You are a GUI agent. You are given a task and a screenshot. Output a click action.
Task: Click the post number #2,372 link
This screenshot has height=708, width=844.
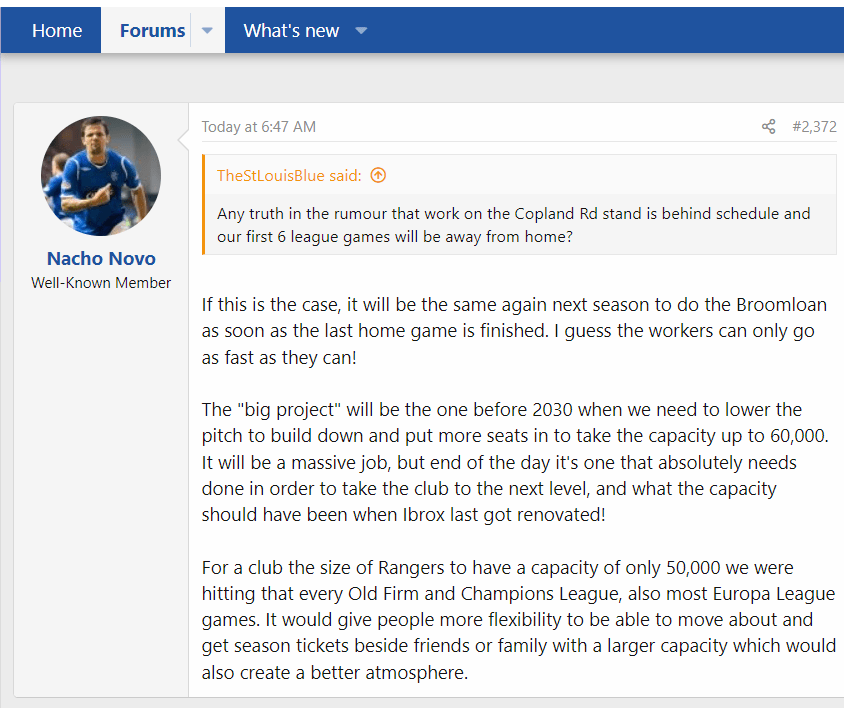[x=814, y=127]
